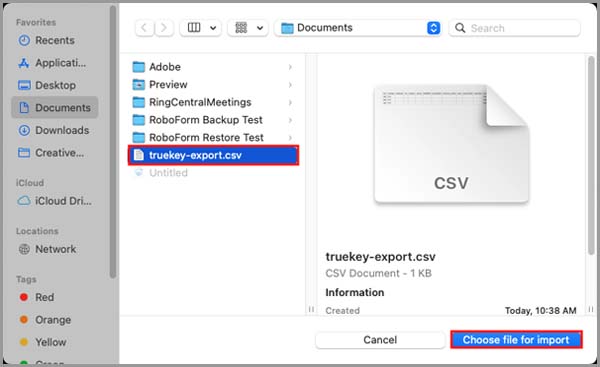Viewport: 600px width, 367px height.
Task: Click the Adobe folder icon
Action: click(139, 67)
